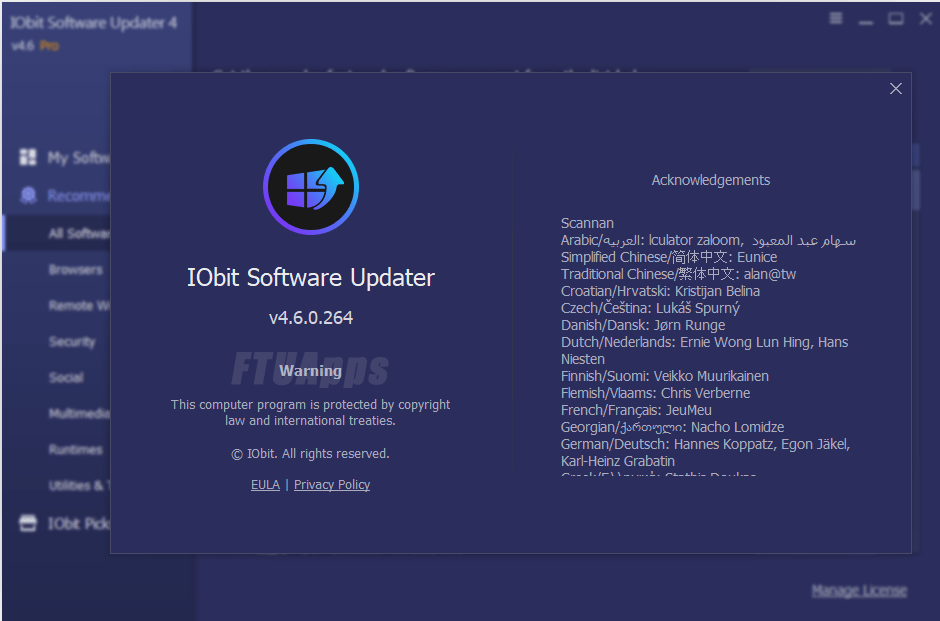Click Flemish translator Chris Verberne line
The width and height of the screenshot is (940, 621).
(655, 393)
